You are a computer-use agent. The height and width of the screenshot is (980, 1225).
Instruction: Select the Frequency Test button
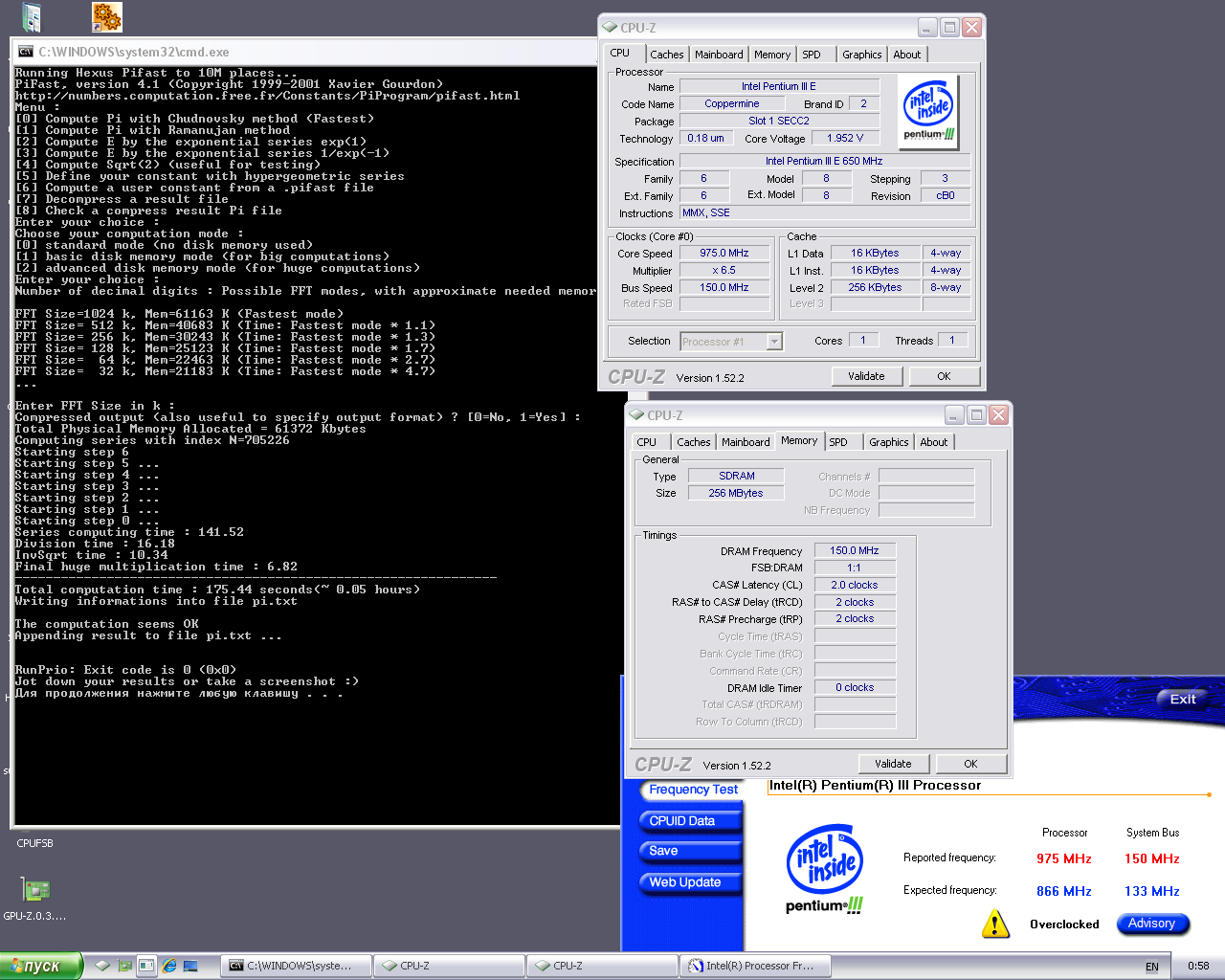click(x=693, y=790)
